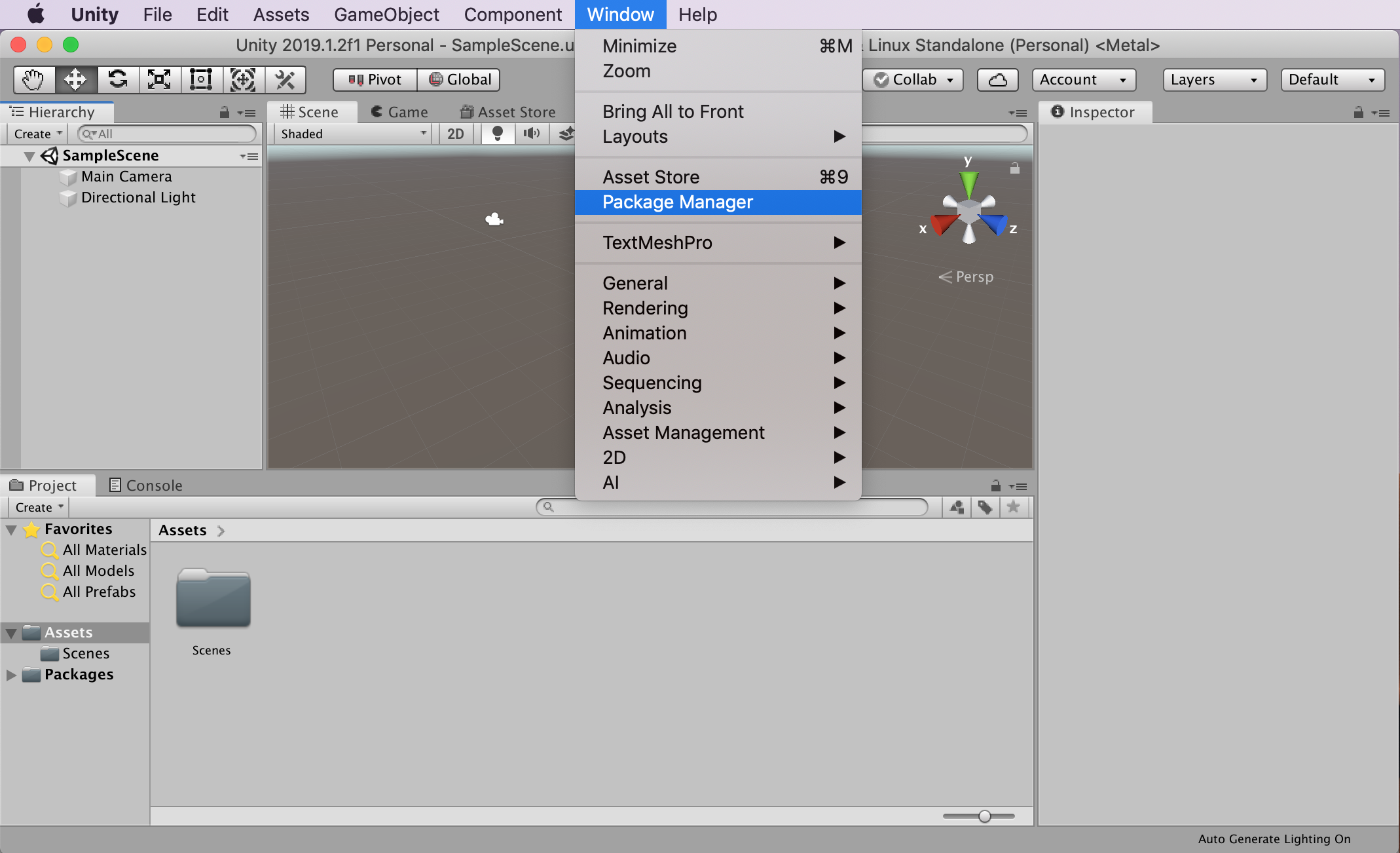Select the Hand tool in toolbar
Viewport: 1400px width, 853px height.
[x=33, y=80]
